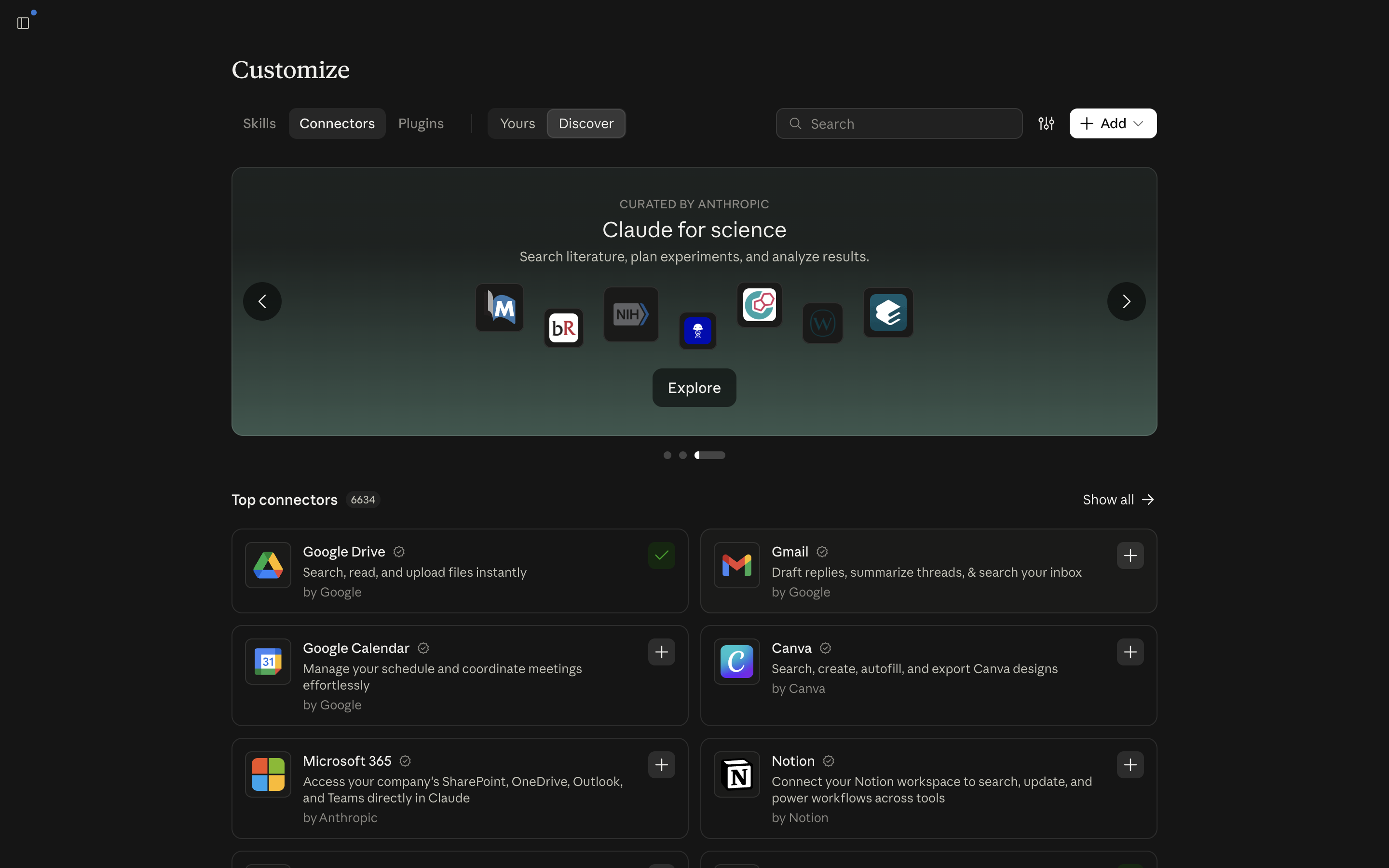Click the Notion connector title
The width and height of the screenshot is (1389, 868).
point(793,761)
